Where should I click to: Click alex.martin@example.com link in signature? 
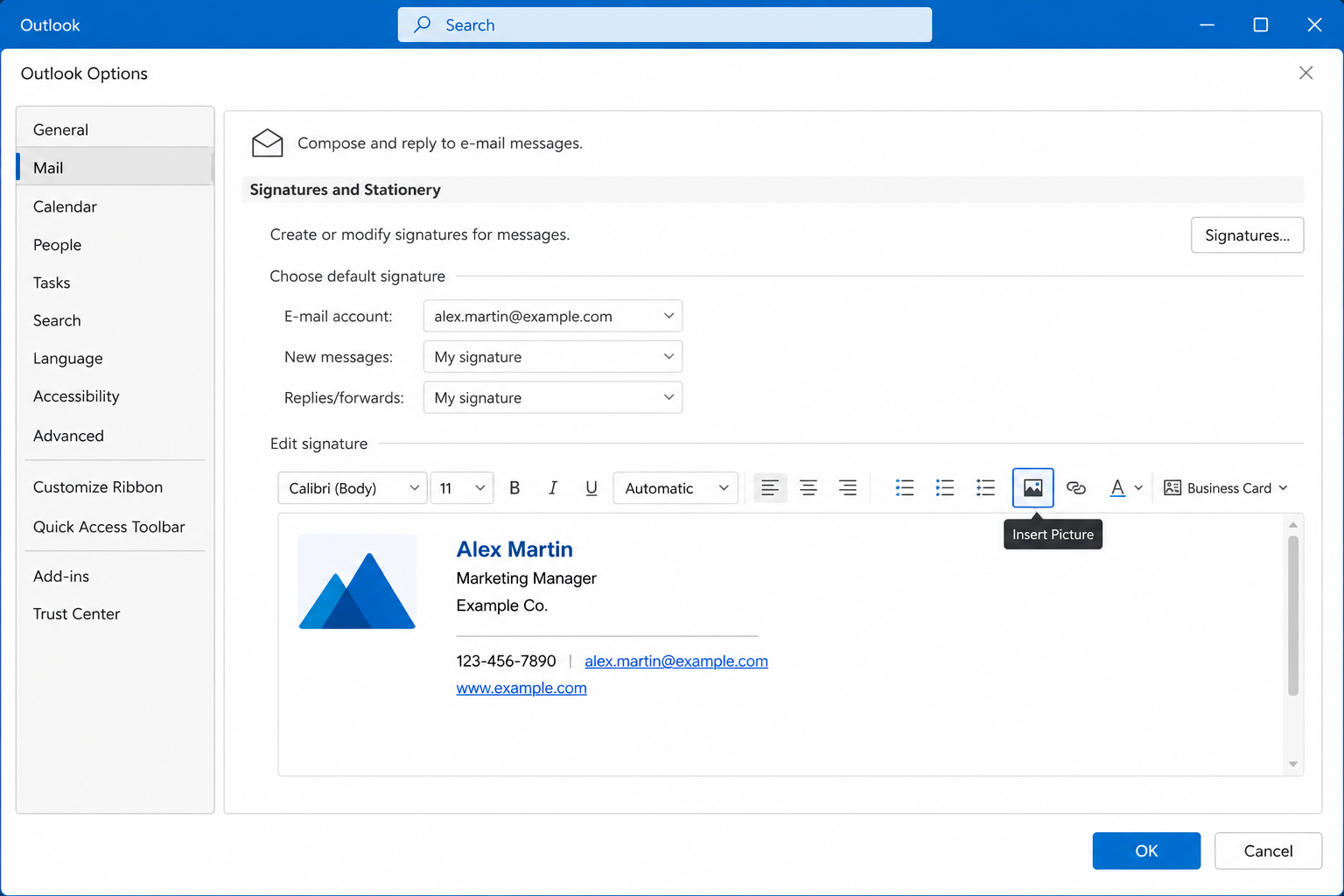coord(676,661)
